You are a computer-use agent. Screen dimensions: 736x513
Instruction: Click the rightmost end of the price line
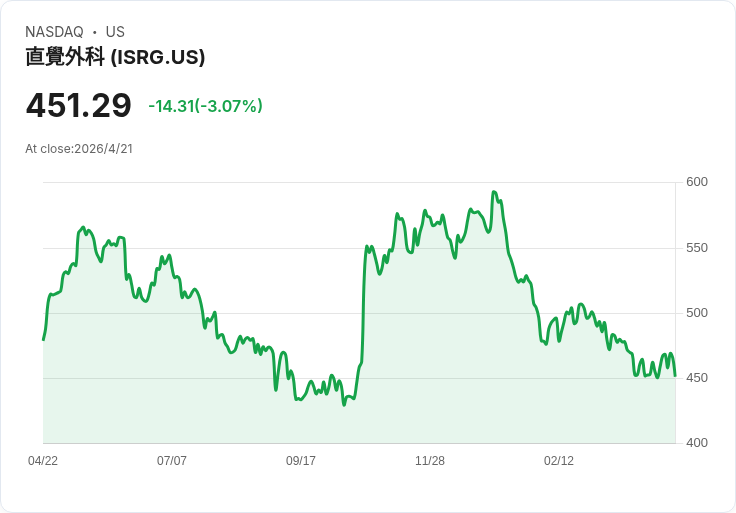[x=675, y=376]
